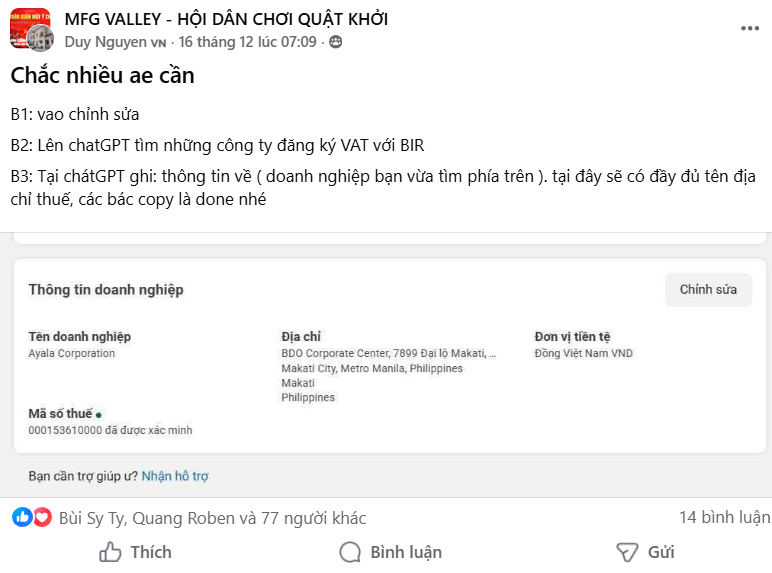Image resolution: width=772 pixels, height=573 pixels.
Task: Open the 14 bình luận comments link
Action: click(724, 517)
